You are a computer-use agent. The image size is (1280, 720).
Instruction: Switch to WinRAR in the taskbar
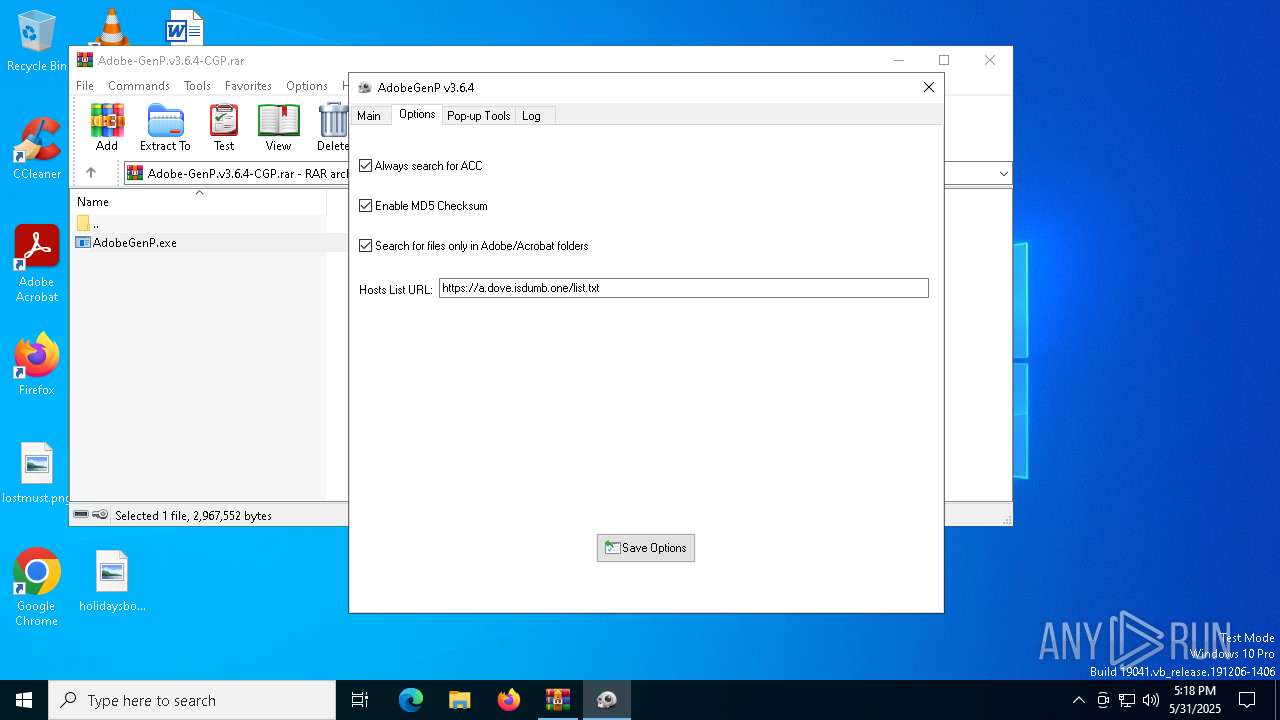tap(558, 700)
